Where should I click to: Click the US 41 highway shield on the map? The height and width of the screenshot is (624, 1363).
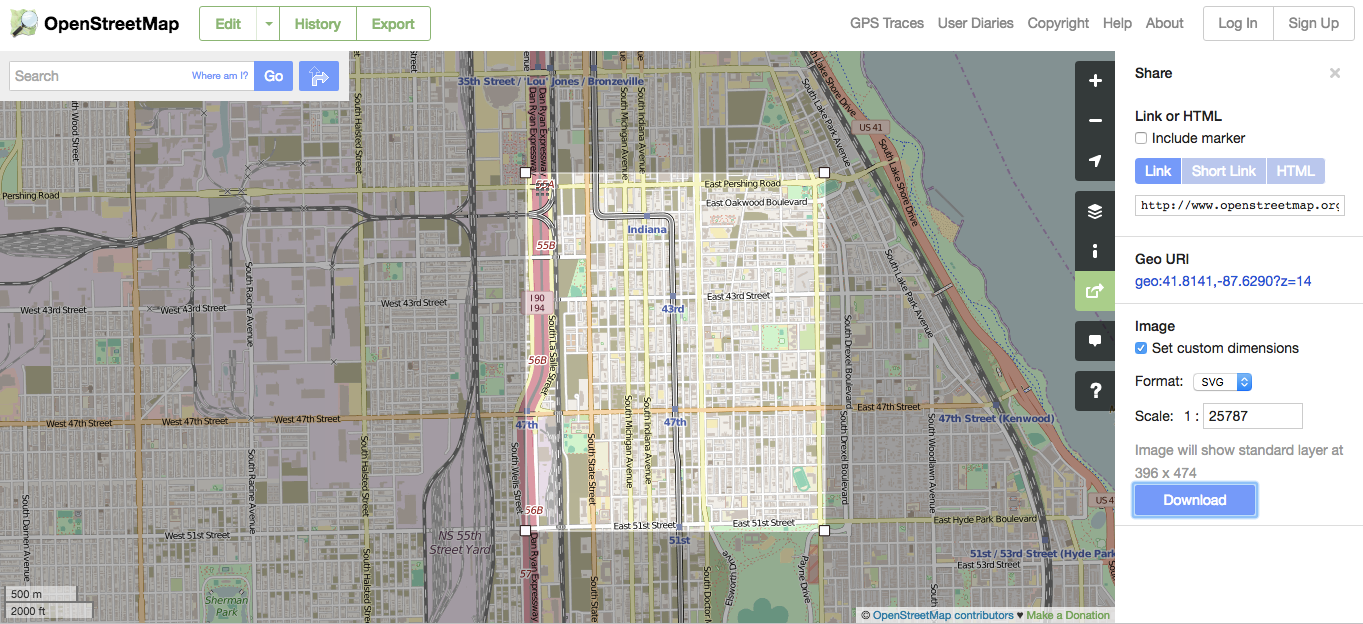[x=871, y=128]
